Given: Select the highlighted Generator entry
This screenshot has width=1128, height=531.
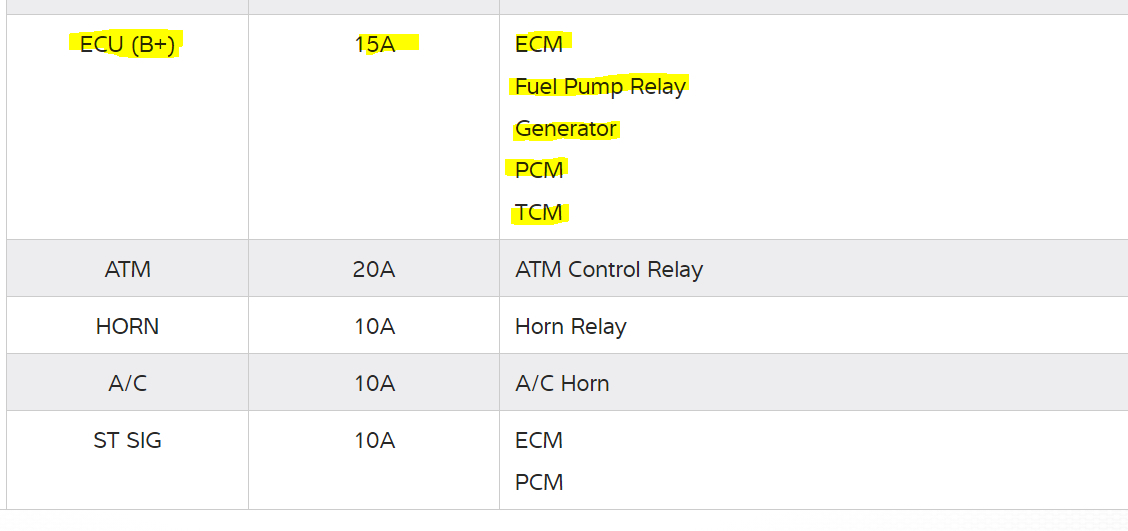Looking at the screenshot, I should coord(566,129).
